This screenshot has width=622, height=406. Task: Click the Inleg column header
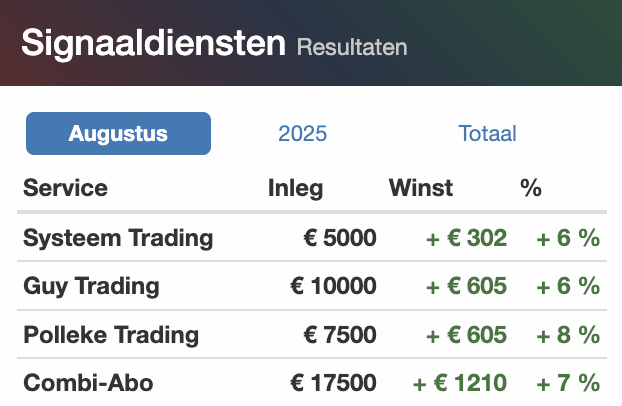(296, 188)
